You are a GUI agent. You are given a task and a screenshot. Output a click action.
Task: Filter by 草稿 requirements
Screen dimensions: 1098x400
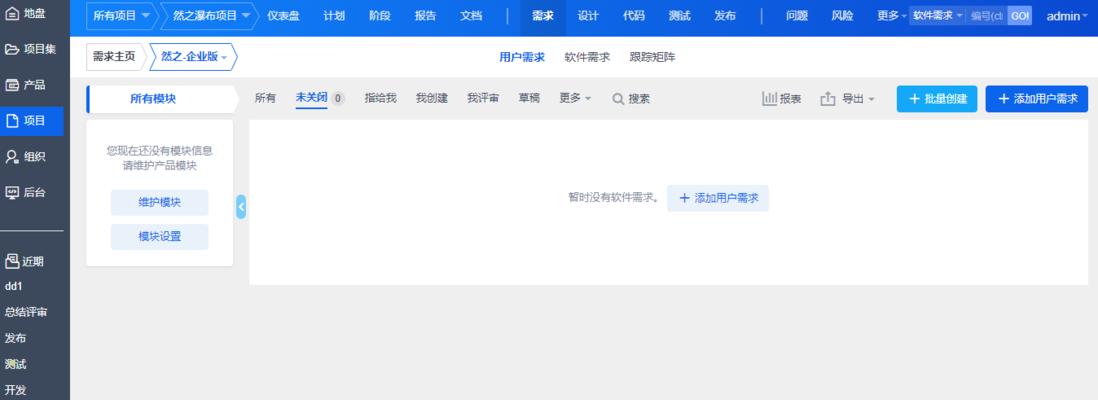click(529, 99)
